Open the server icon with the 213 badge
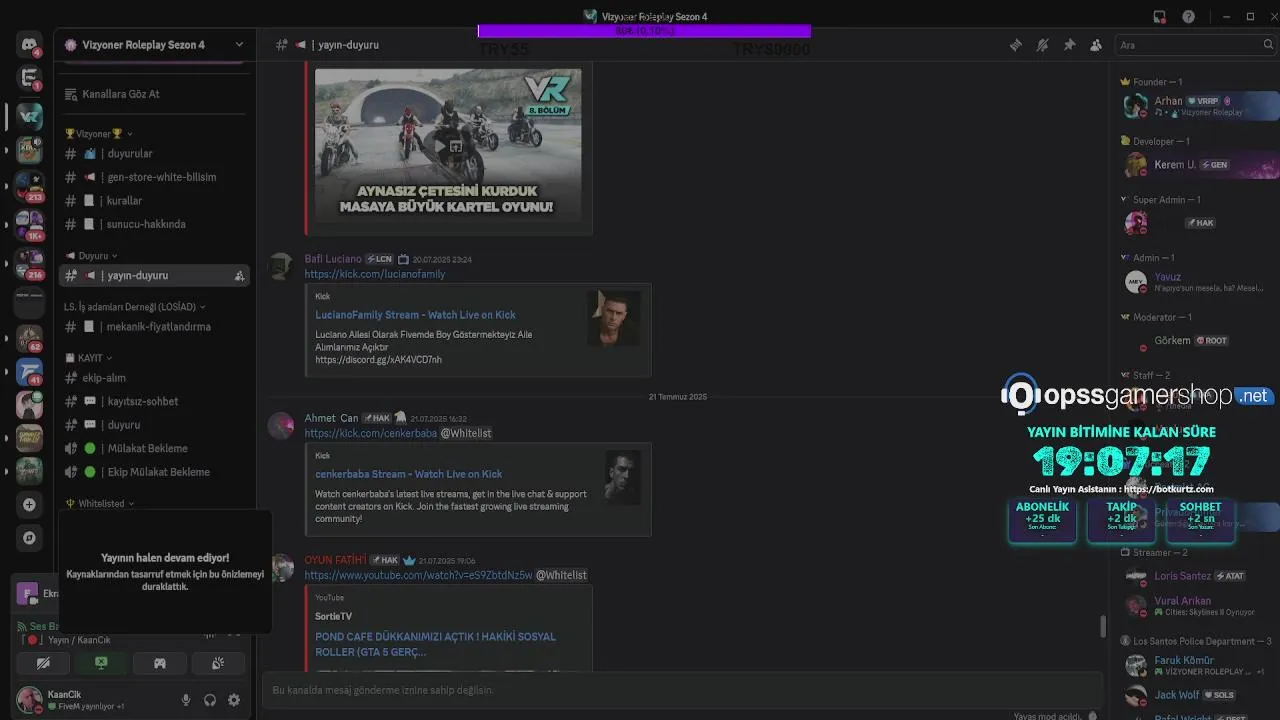The width and height of the screenshot is (1280, 720). coord(29,187)
